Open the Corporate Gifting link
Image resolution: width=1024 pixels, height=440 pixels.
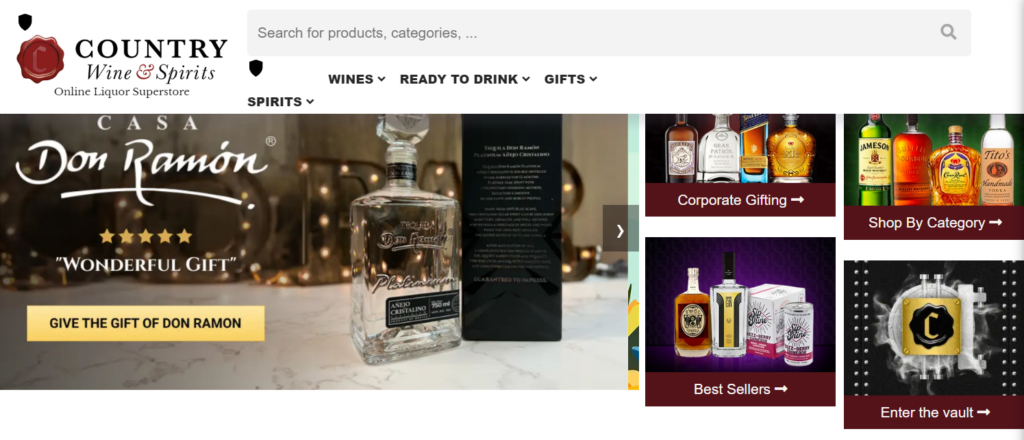point(740,200)
